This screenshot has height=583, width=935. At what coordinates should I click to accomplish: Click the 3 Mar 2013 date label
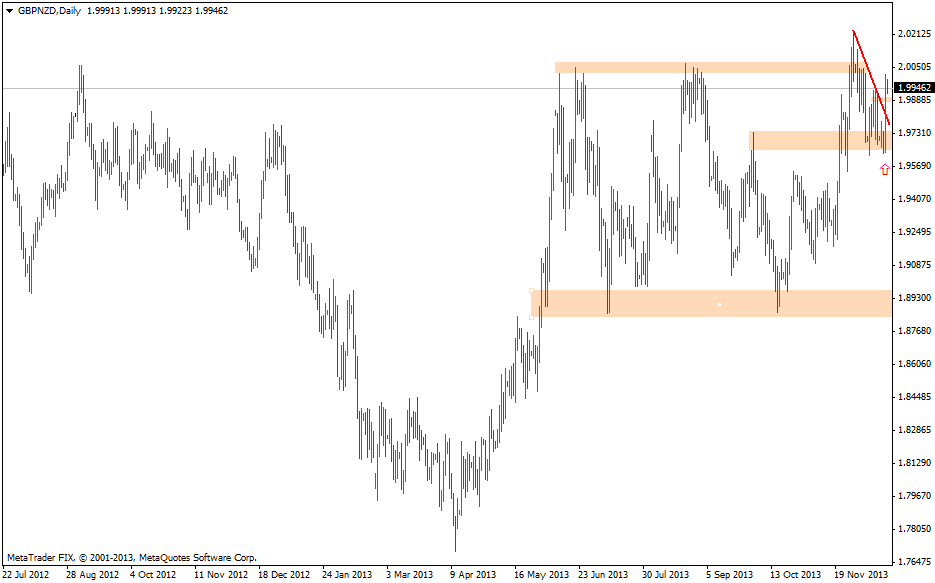tap(409, 575)
